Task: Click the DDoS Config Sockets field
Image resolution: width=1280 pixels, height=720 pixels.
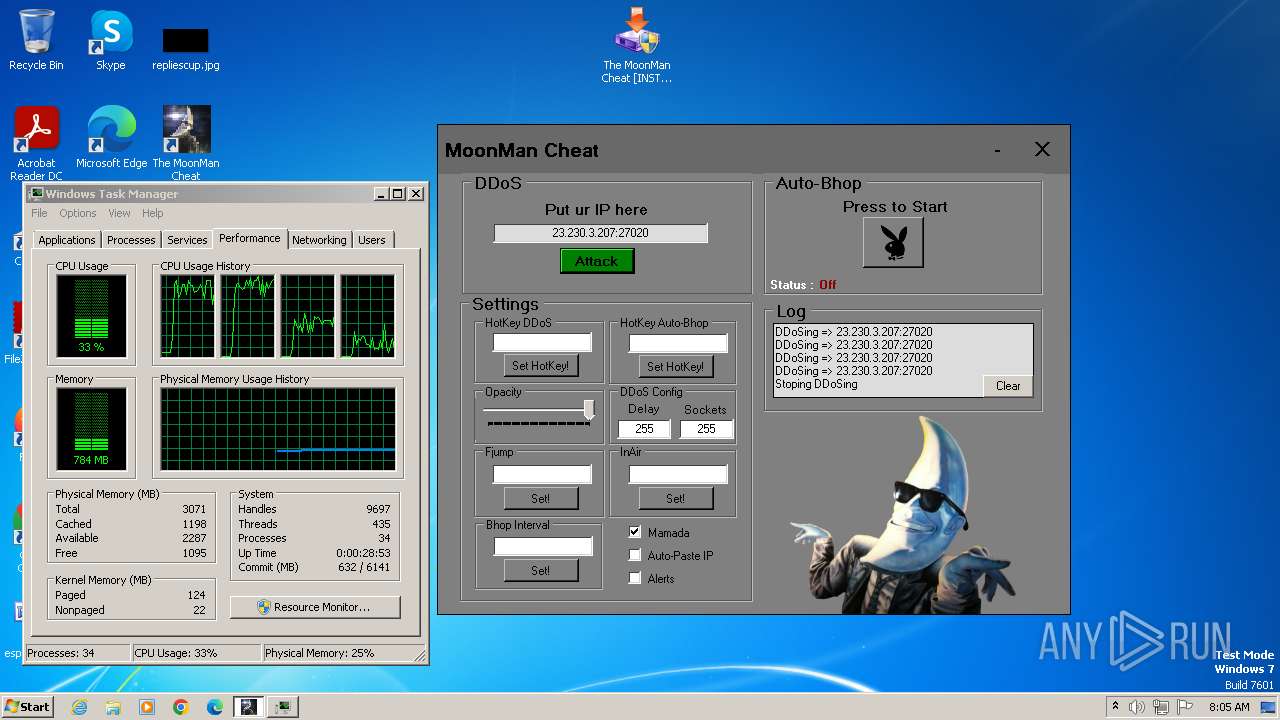Action: [x=706, y=429]
